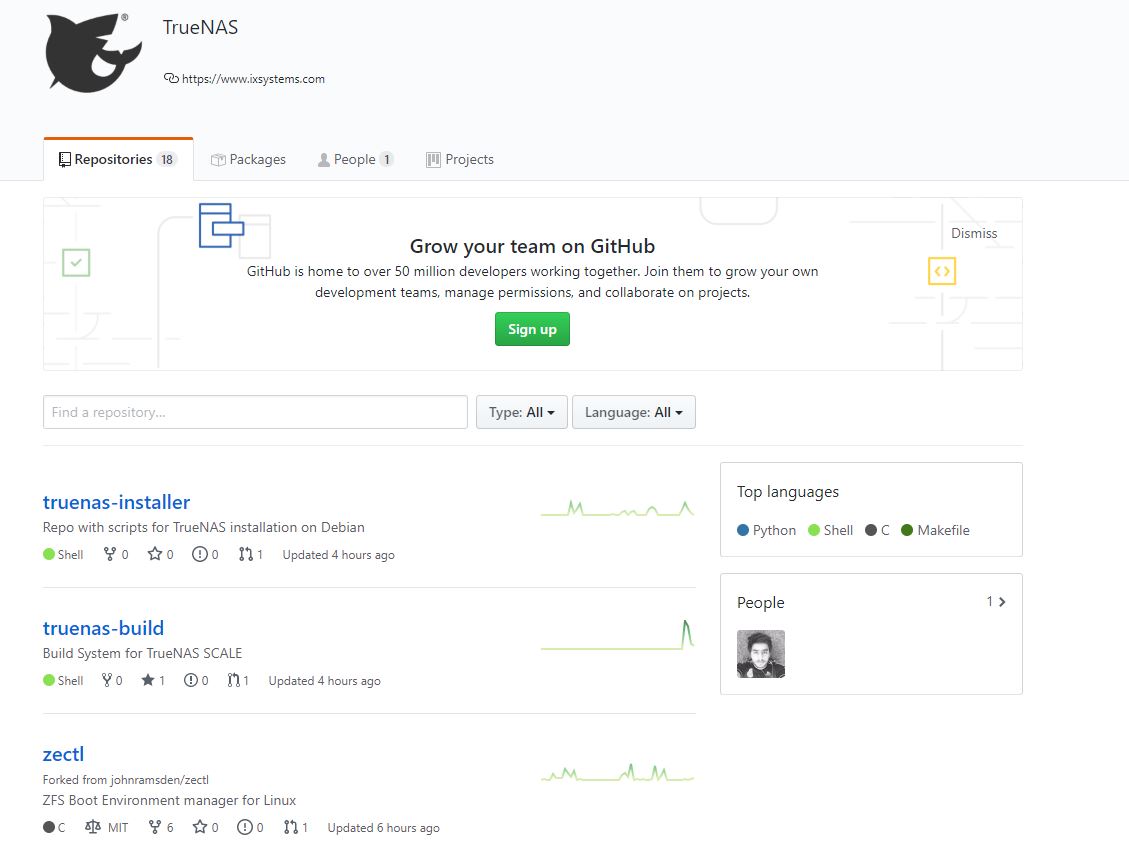Focus the Find a repository search field
The width and height of the screenshot is (1129, 851).
(x=255, y=412)
